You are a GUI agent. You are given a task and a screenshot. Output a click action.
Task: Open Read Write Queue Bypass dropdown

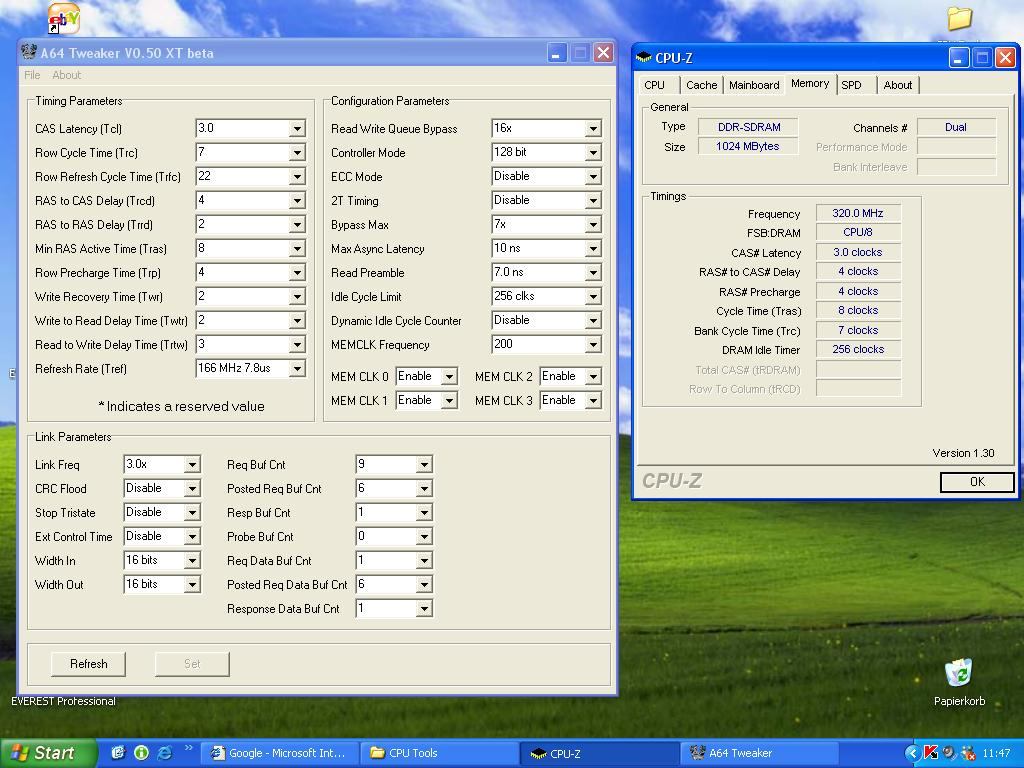click(x=593, y=129)
